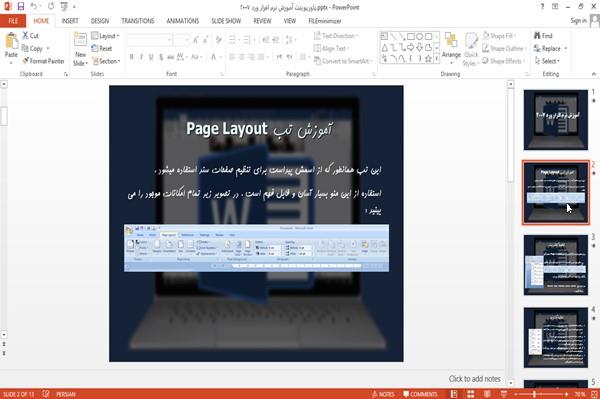Image resolution: width=600 pixels, height=399 pixels.
Task: Select the rectangle shape in Shapes gallery
Action: [411, 36]
